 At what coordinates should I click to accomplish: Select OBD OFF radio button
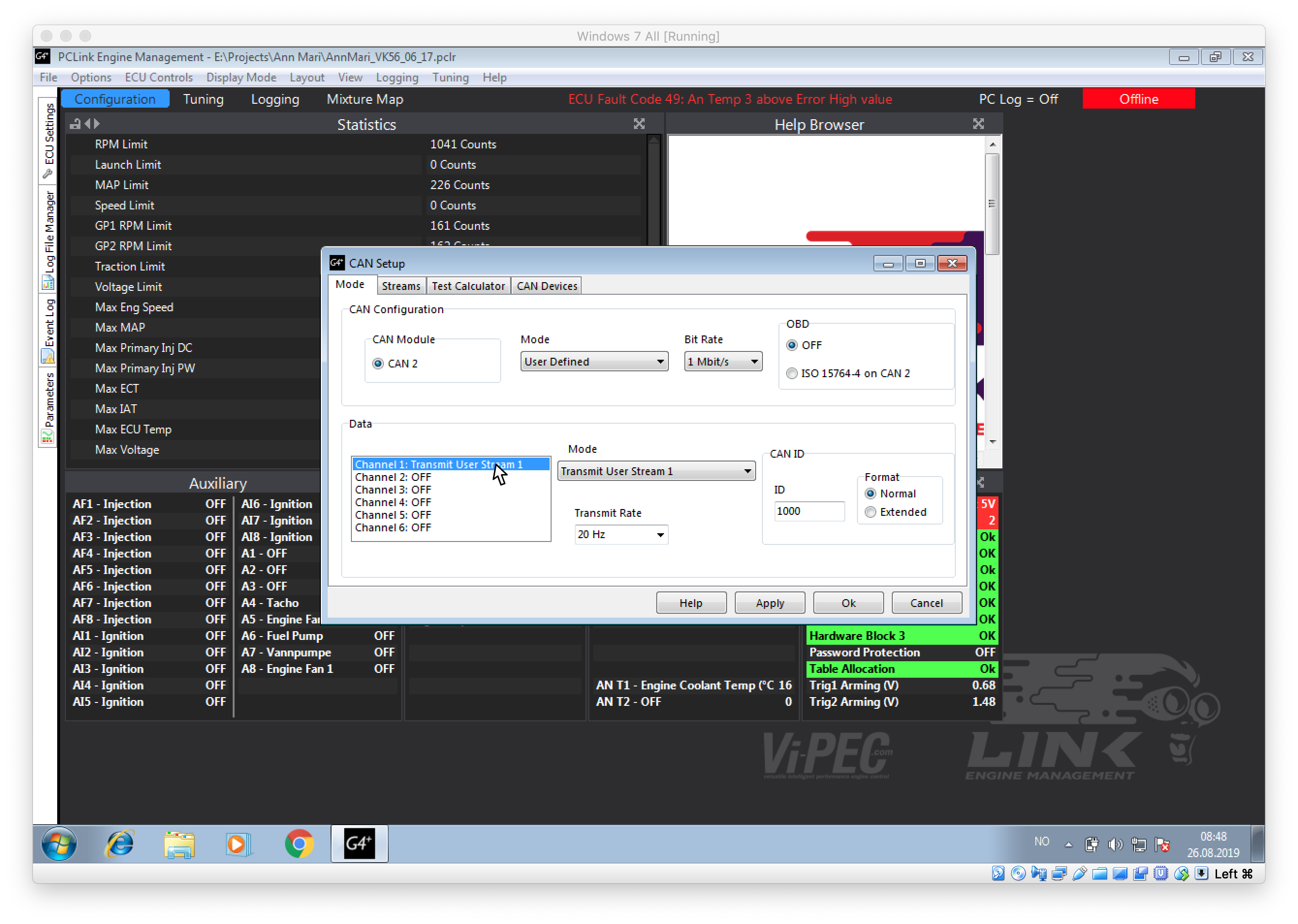(792, 345)
